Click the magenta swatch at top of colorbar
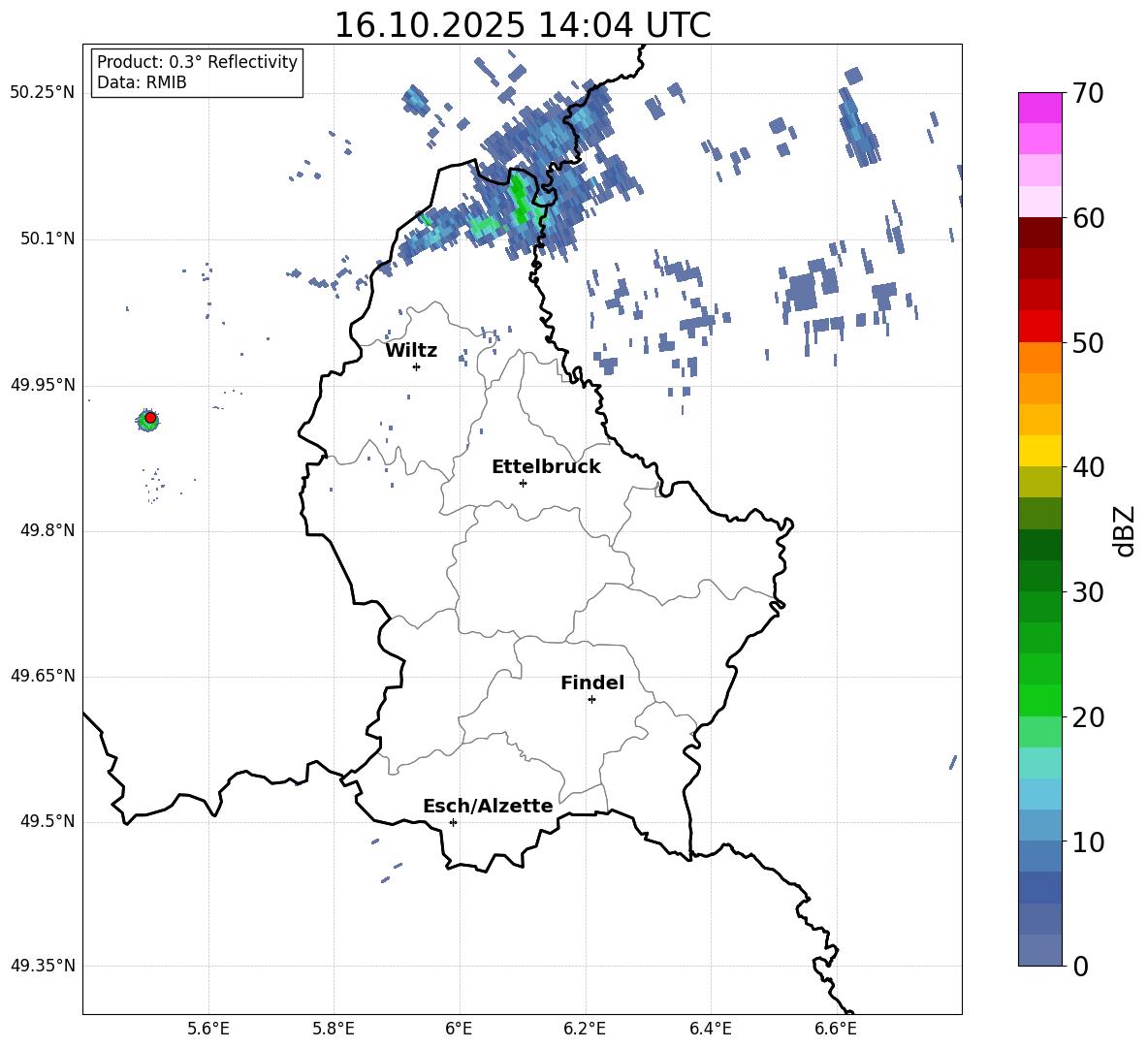The height and width of the screenshot is (1048, 1148). click(x=1039, y=108)
